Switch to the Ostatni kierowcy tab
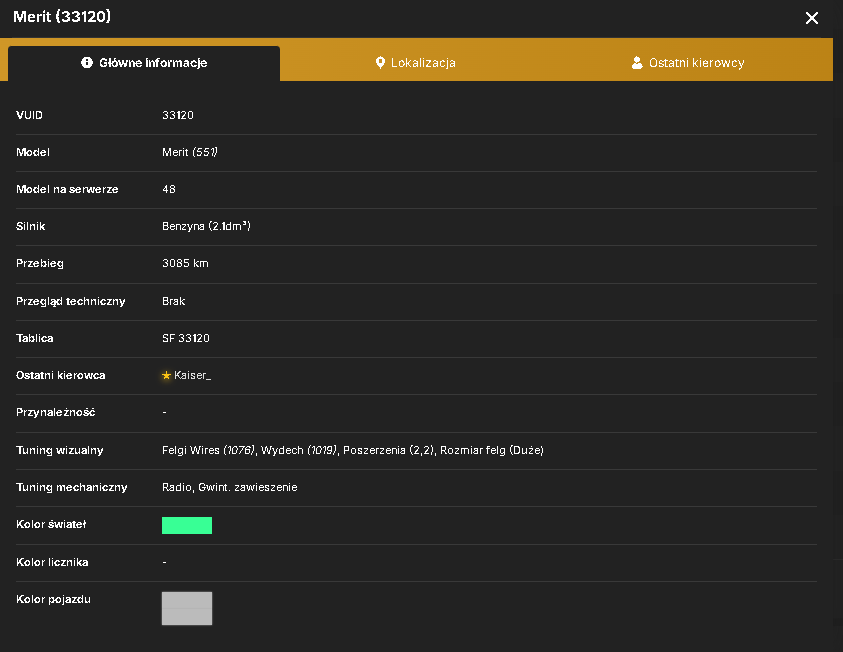 (x=688, y=63)
